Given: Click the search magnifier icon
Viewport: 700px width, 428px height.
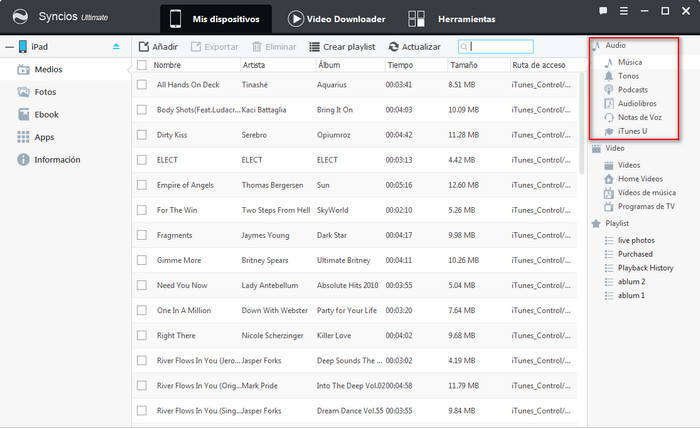Looking at the screenshot, I should (464, 46).
